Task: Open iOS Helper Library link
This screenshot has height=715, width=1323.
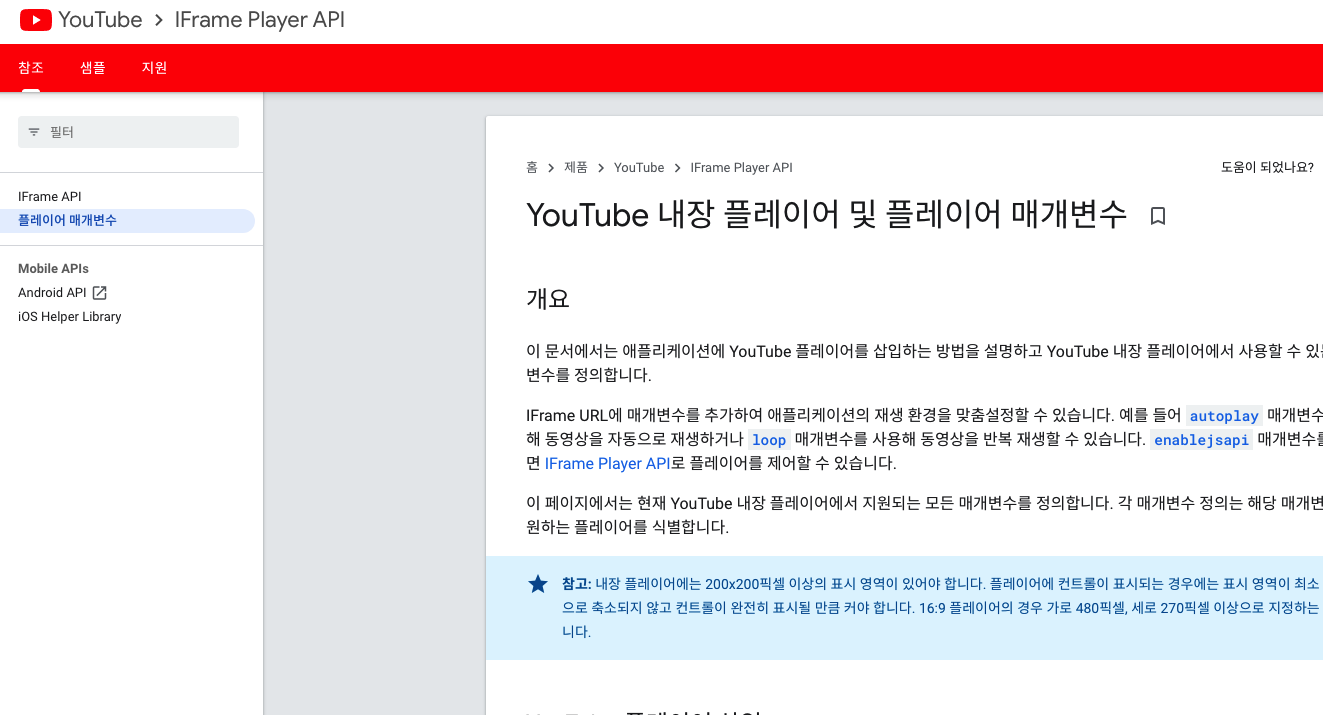Action: 70,317
